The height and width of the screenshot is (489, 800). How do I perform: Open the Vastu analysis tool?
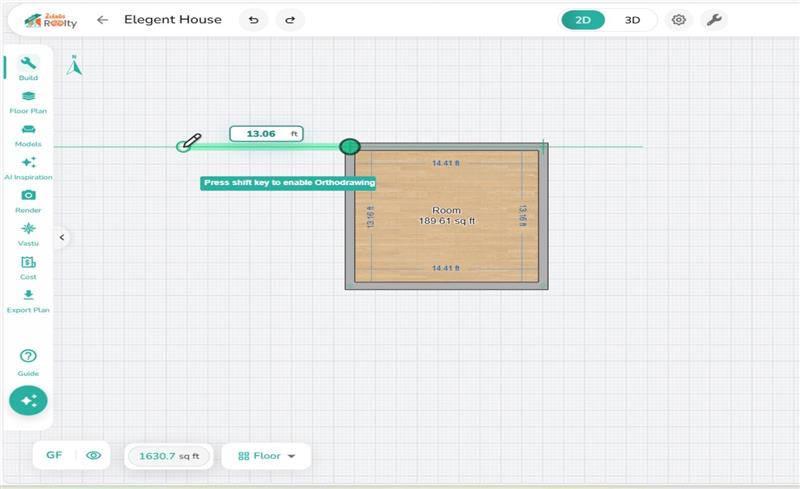(x=28, y=233)
